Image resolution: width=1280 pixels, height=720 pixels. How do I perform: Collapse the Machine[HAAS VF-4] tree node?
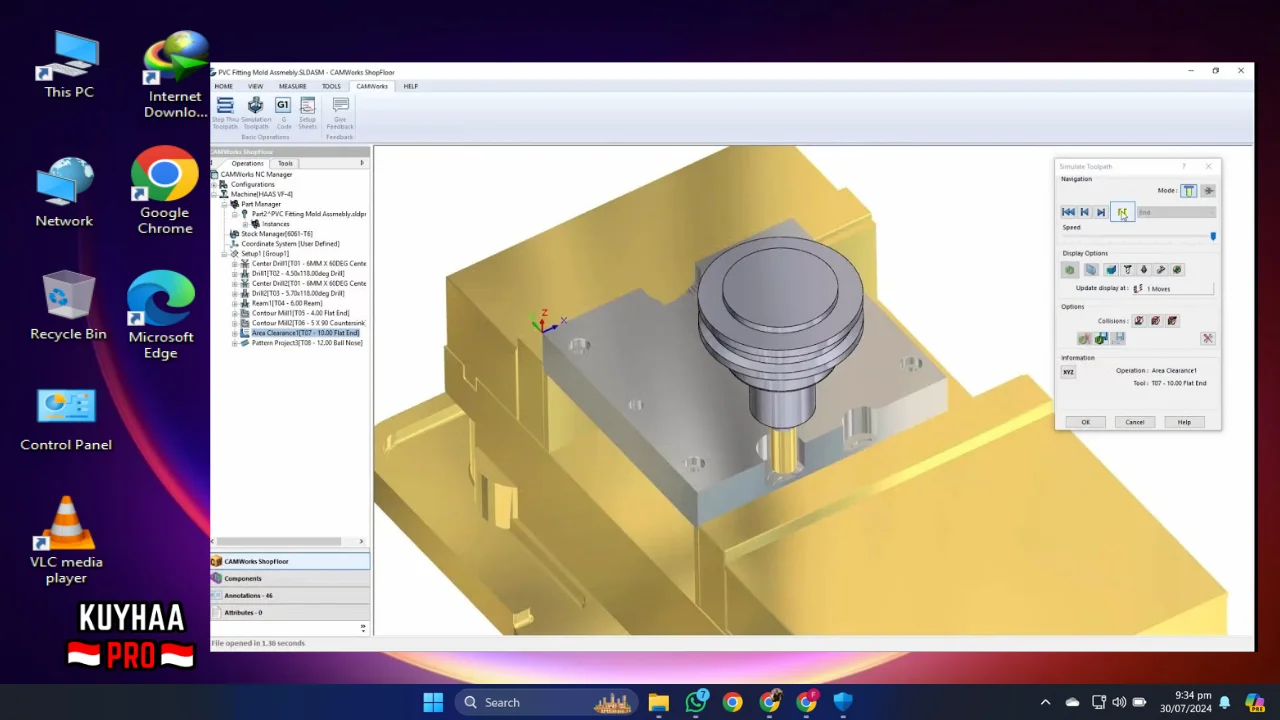coord(214,194)
